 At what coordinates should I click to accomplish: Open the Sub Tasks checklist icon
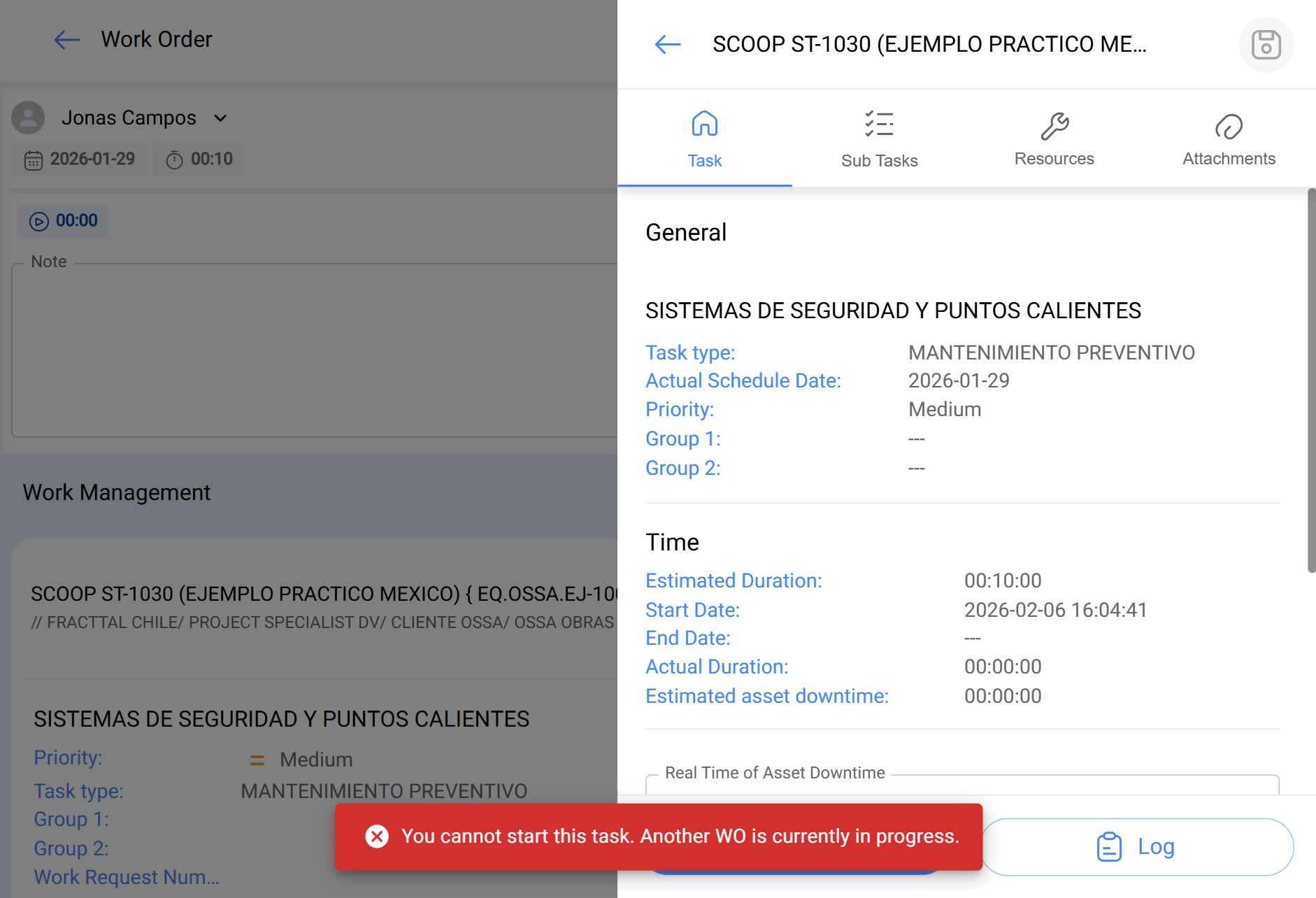point(880,124)
